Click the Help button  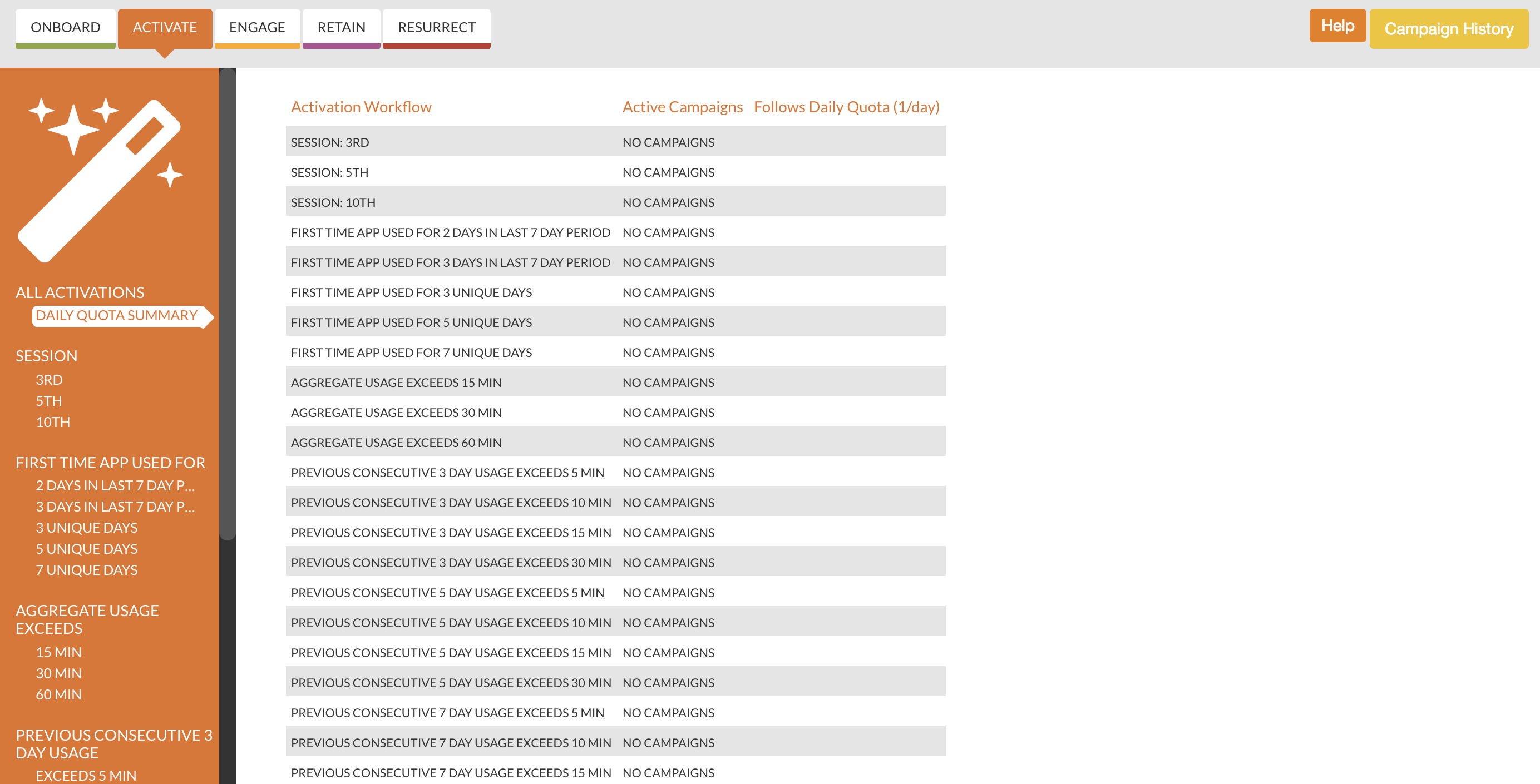point(1337,26)
